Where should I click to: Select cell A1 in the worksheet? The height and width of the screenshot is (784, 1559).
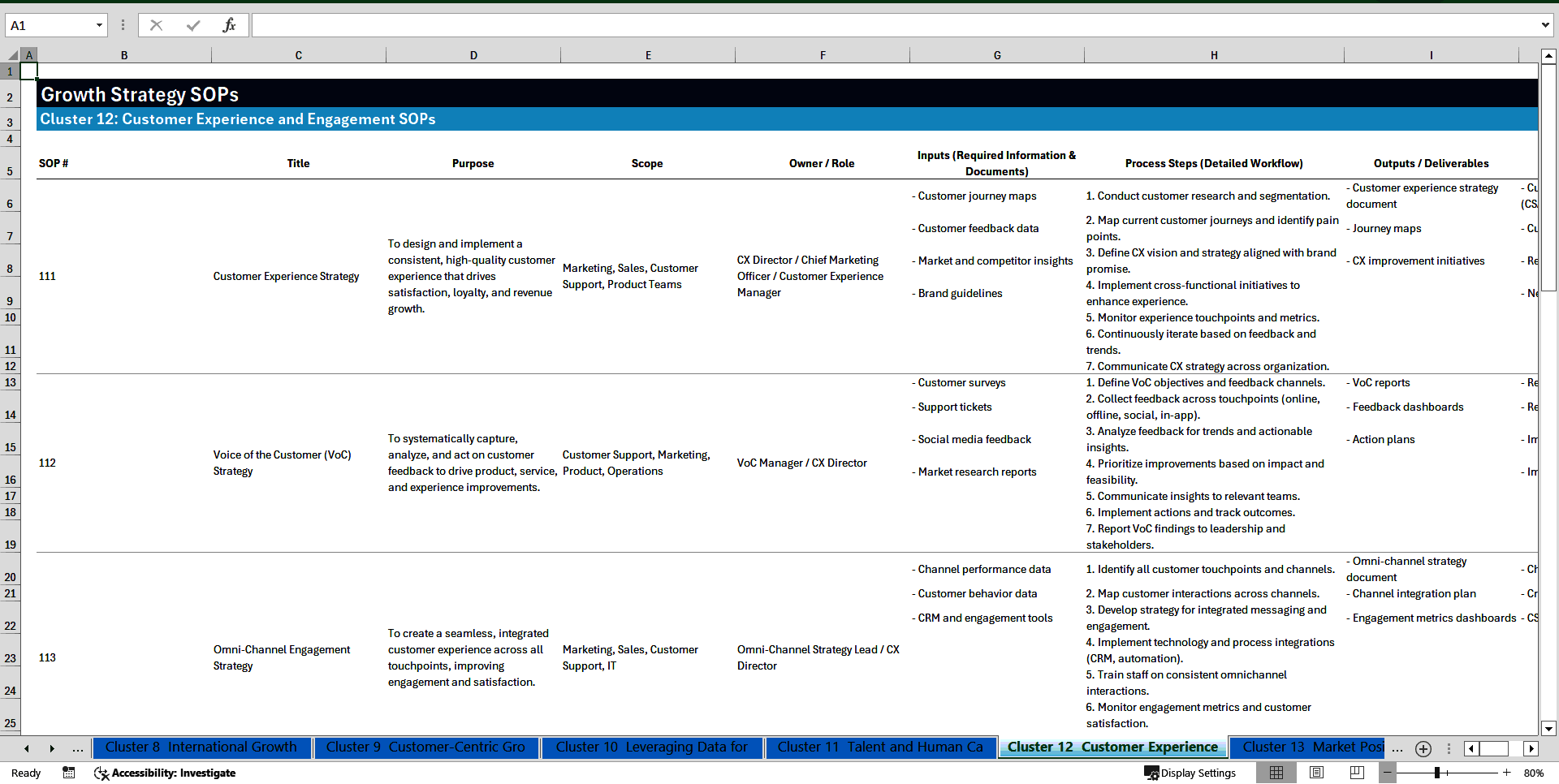point(29,71)
